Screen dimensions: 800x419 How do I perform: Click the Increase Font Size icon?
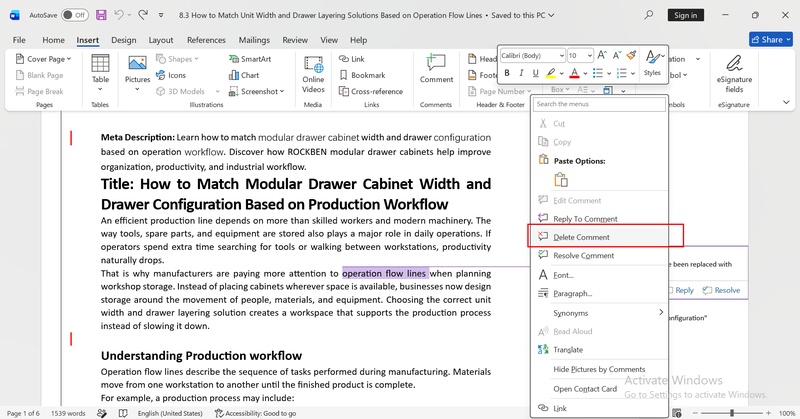point(602,55)
